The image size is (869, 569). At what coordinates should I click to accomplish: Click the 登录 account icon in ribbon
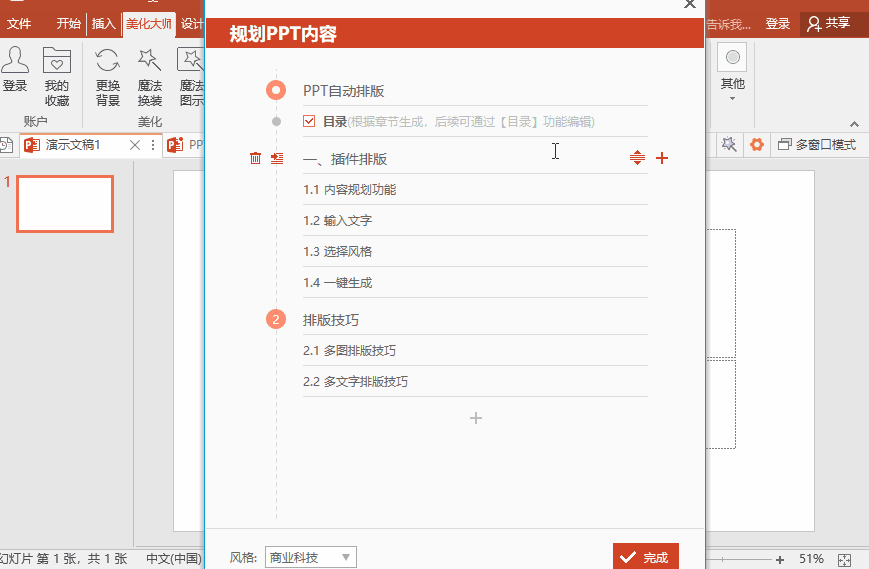point(15,69)
